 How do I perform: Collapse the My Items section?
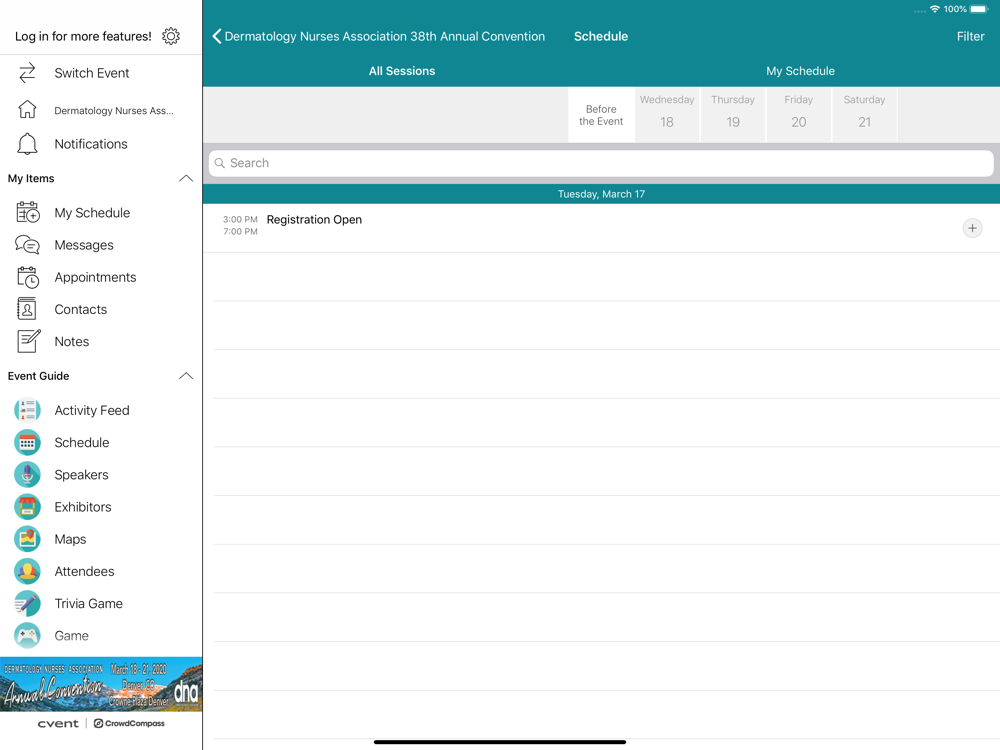tap(186, 179)
